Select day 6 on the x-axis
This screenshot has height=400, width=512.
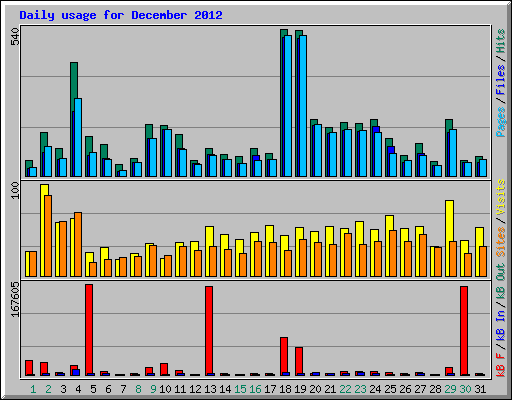(108, 389)
